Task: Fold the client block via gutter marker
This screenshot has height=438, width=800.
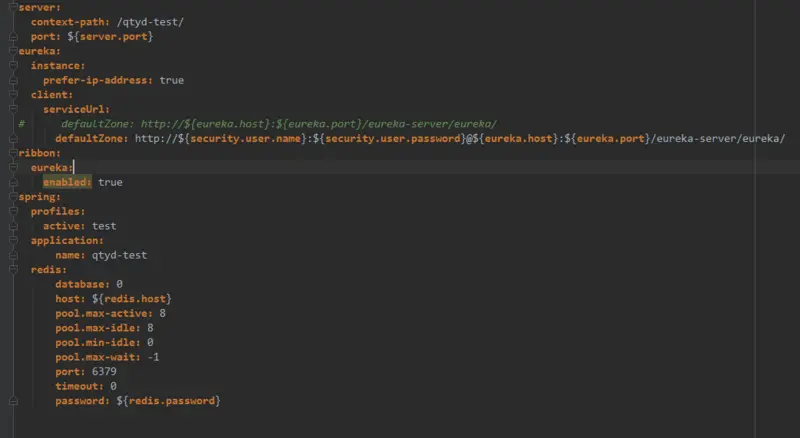Action: tap(13, 94)
